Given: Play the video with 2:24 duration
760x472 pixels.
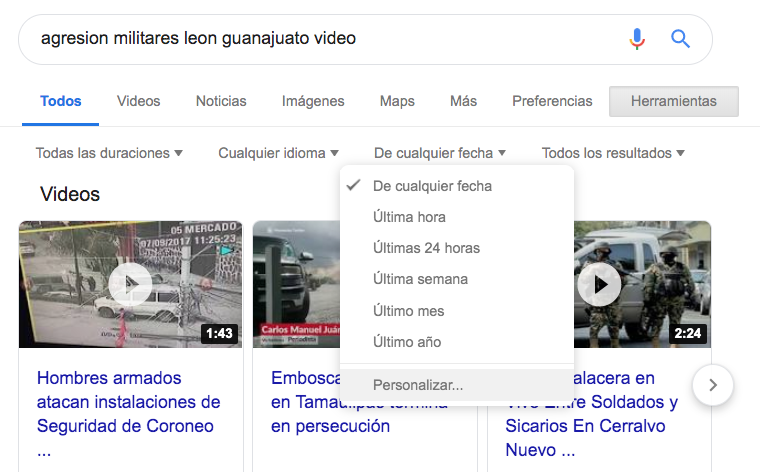Looking at the screenshot, I should [600, 284].
